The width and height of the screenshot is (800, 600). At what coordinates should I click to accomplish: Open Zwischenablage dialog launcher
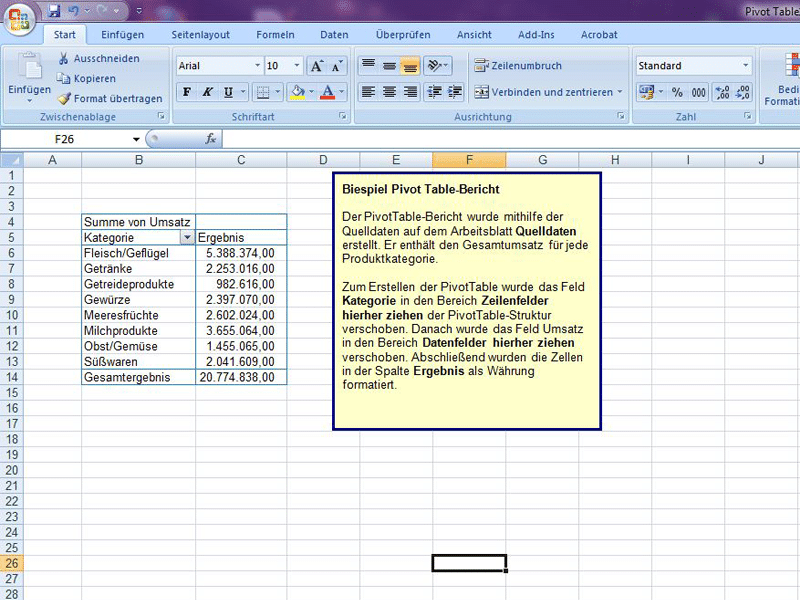pyautogui.click(x=161, y=116)
